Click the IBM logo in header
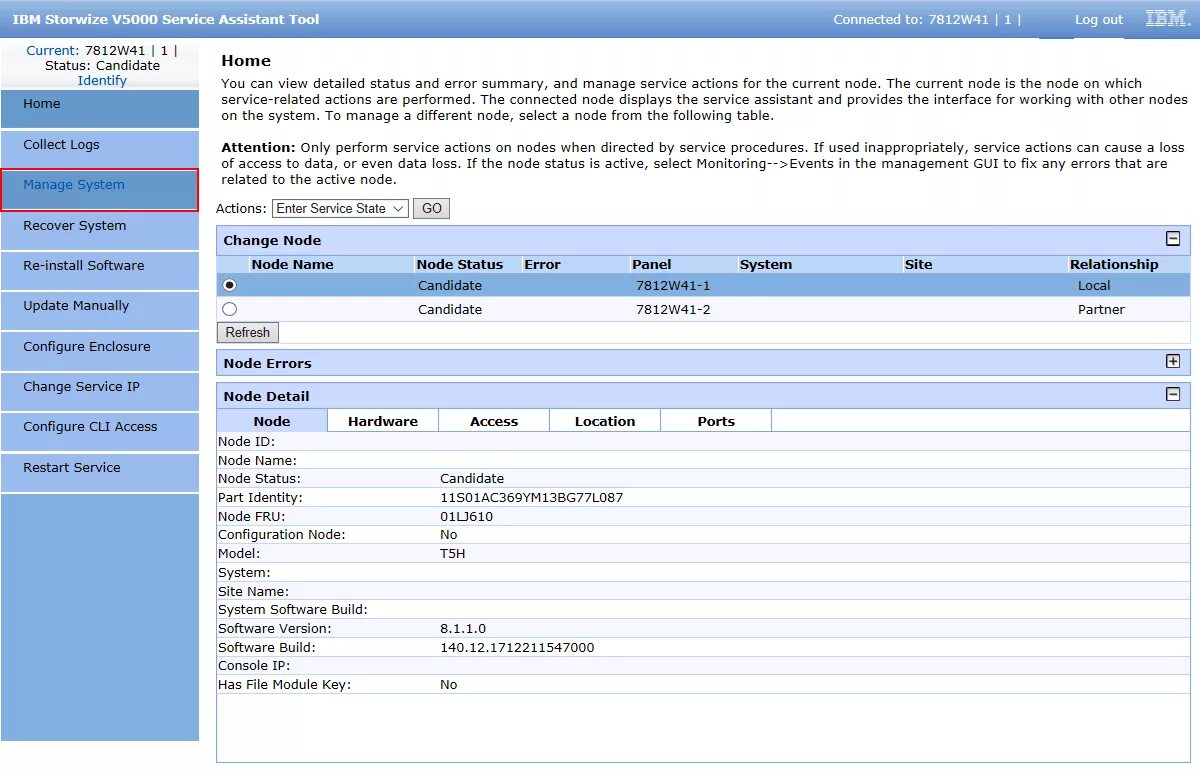 click(1167, 18)
